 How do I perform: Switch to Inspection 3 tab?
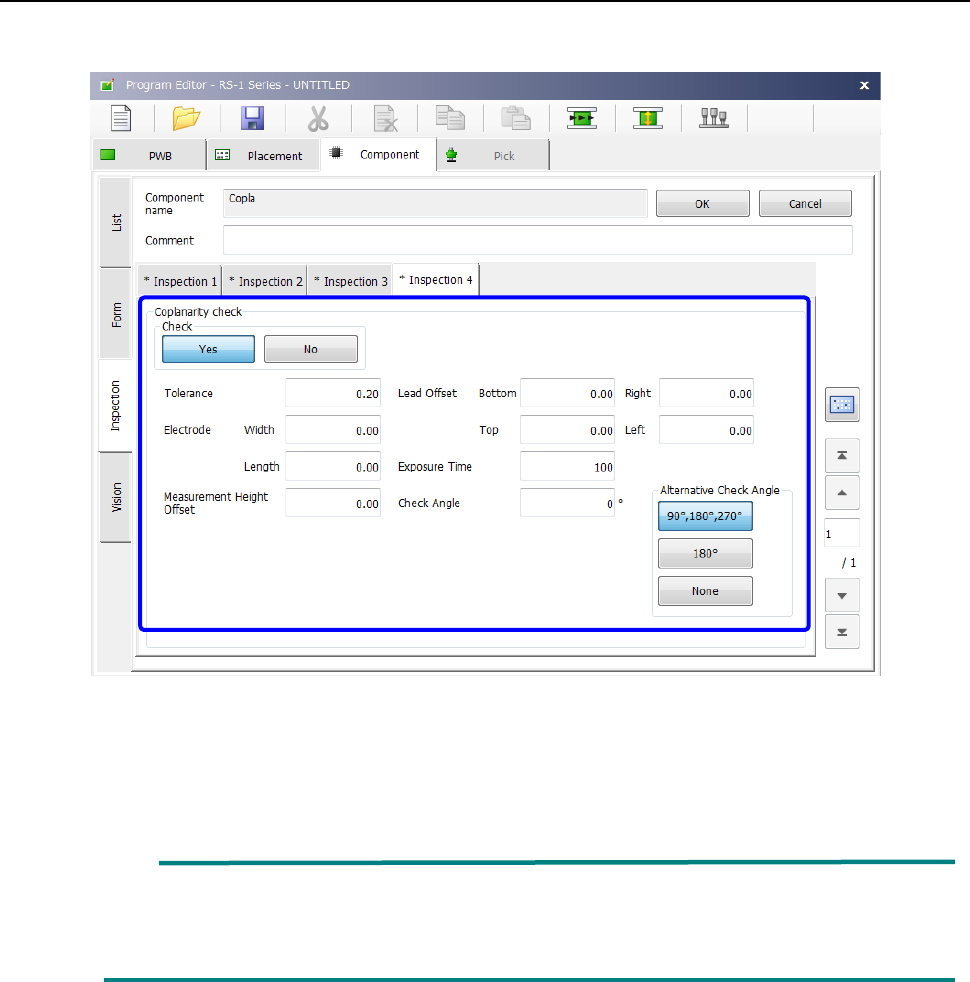[350, 281]
